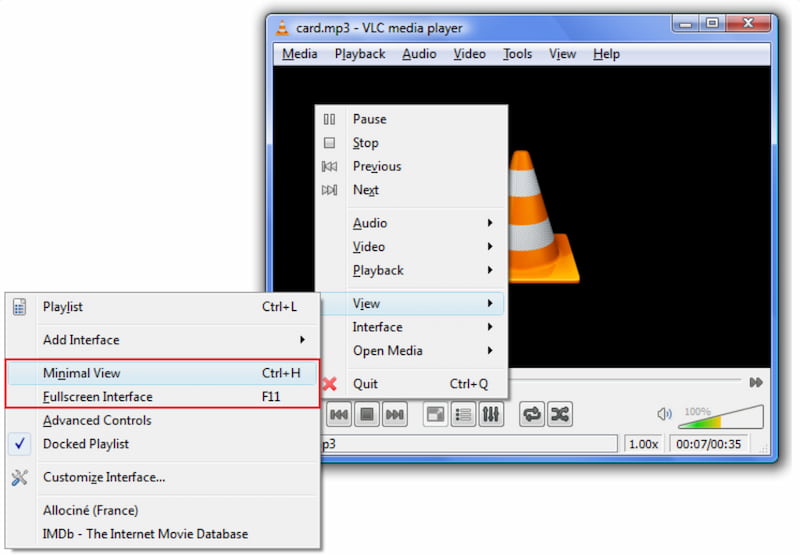This screenshot has width=800, height=555.
Task: Select Next in the context menu
Action: click(x=411, y=190)
